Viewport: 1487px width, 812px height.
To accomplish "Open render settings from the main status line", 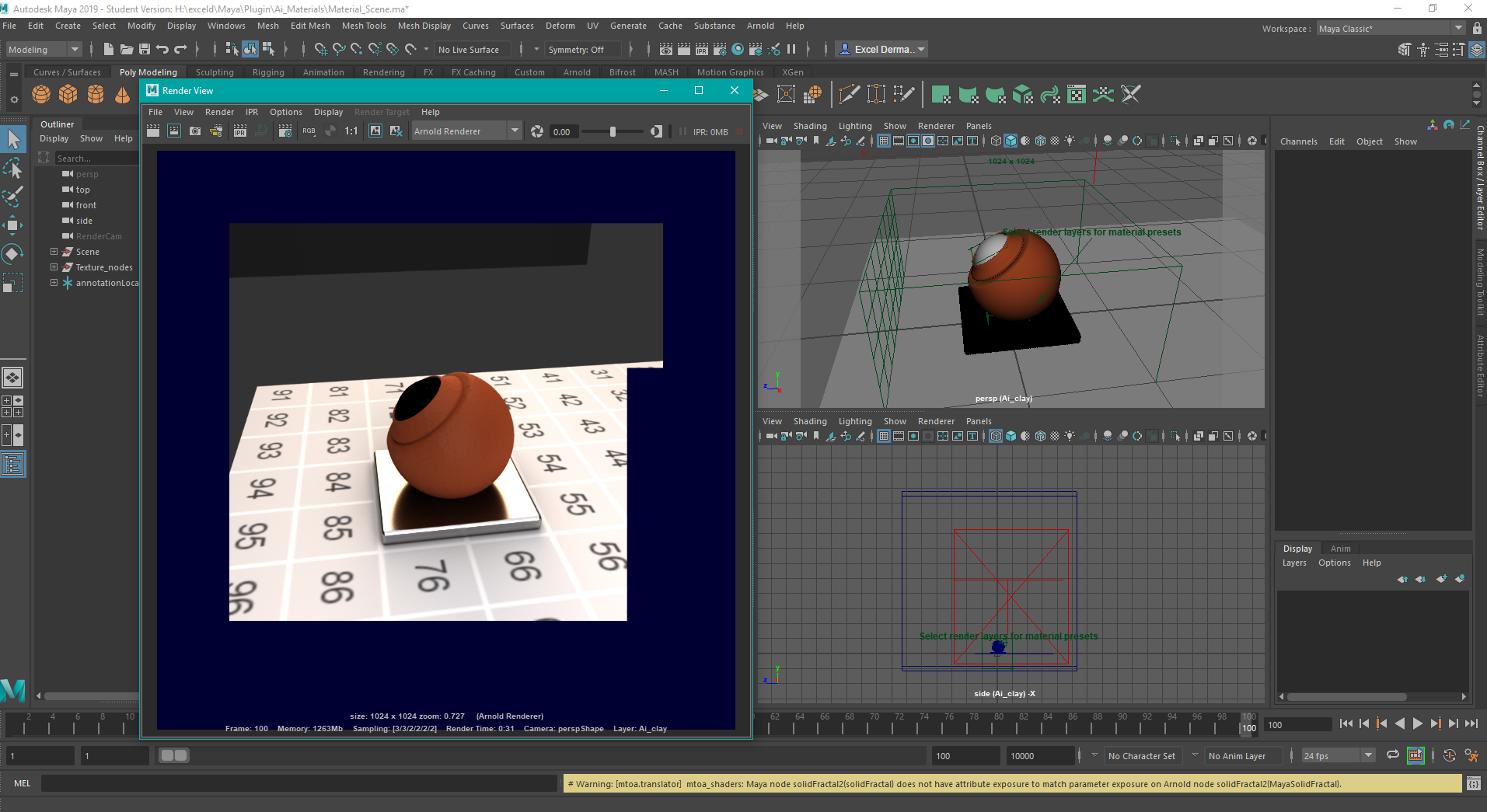I will pyautogui.click(x=720, y=49).
